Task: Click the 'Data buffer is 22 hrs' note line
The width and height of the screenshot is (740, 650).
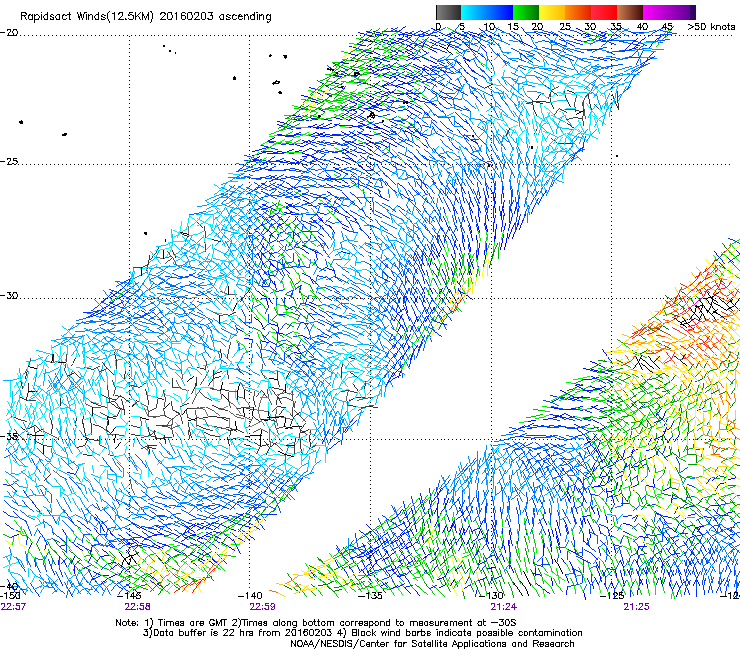Action: click(x=362, y=633)
